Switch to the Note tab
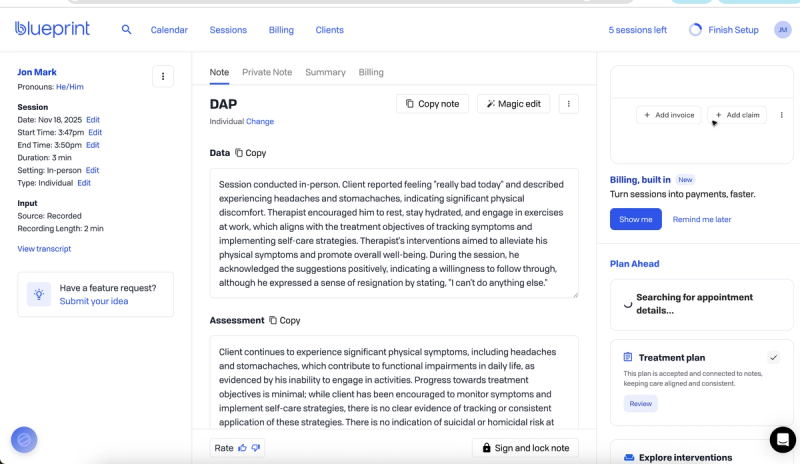800x464 pixels. point(219,72)
